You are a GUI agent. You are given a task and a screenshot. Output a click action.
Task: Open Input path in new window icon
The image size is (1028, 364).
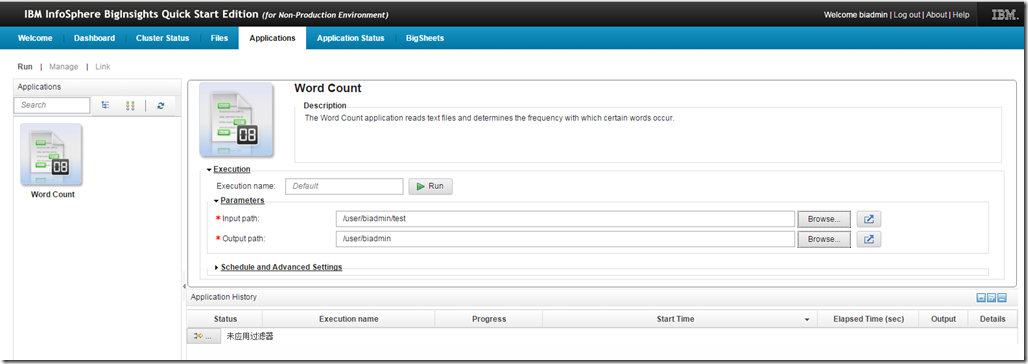[x=869, y=219]
